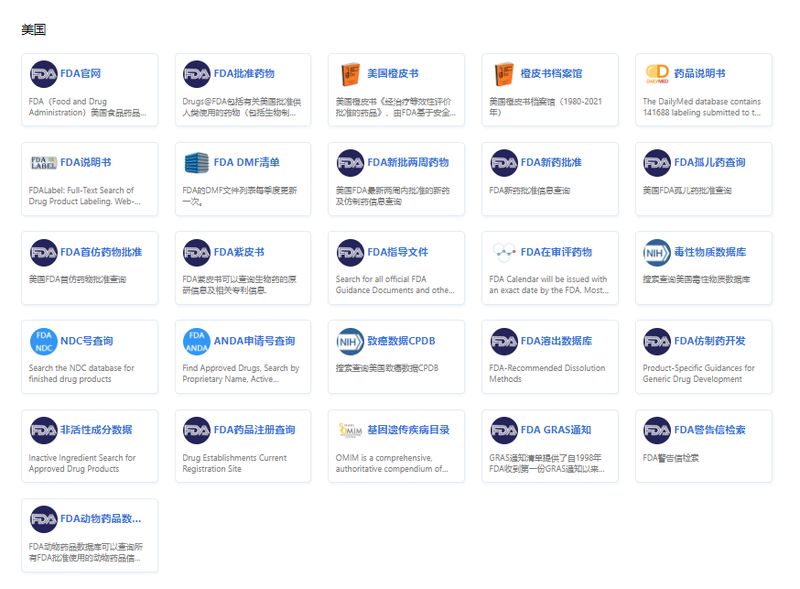Click the FDA logo beside FDA批准药物
The width and height of the screenshot is (800, 589).
pyautogui.click(x=196, y=74)
